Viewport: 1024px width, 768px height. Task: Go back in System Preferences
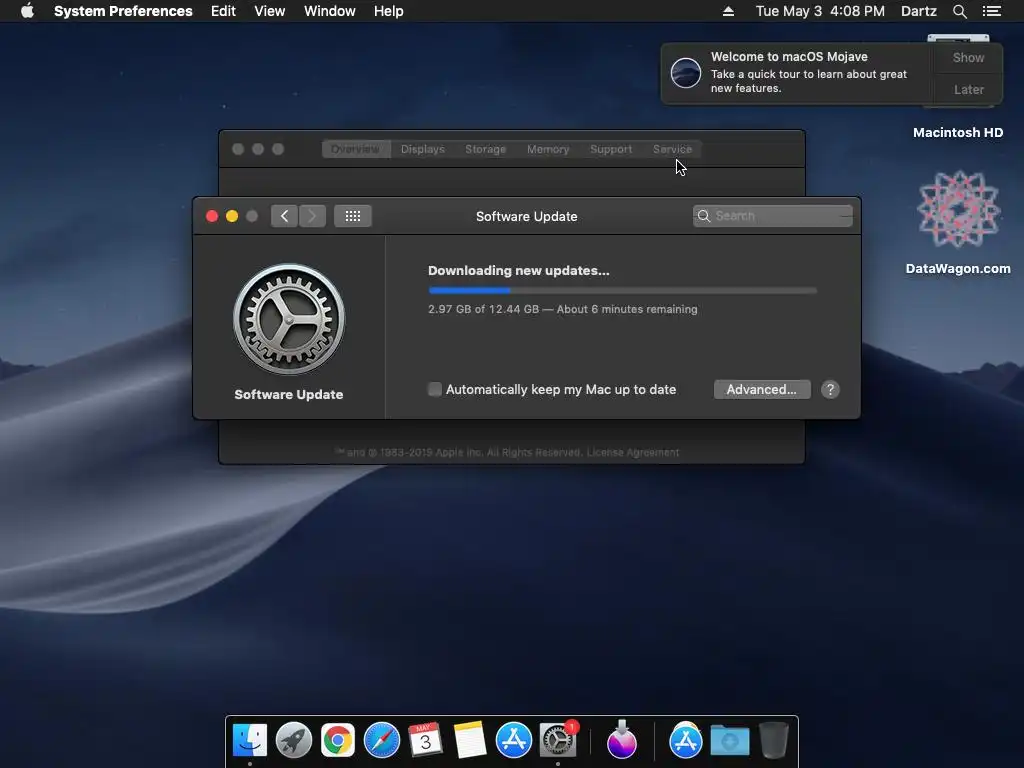click(x=284, y=216)
